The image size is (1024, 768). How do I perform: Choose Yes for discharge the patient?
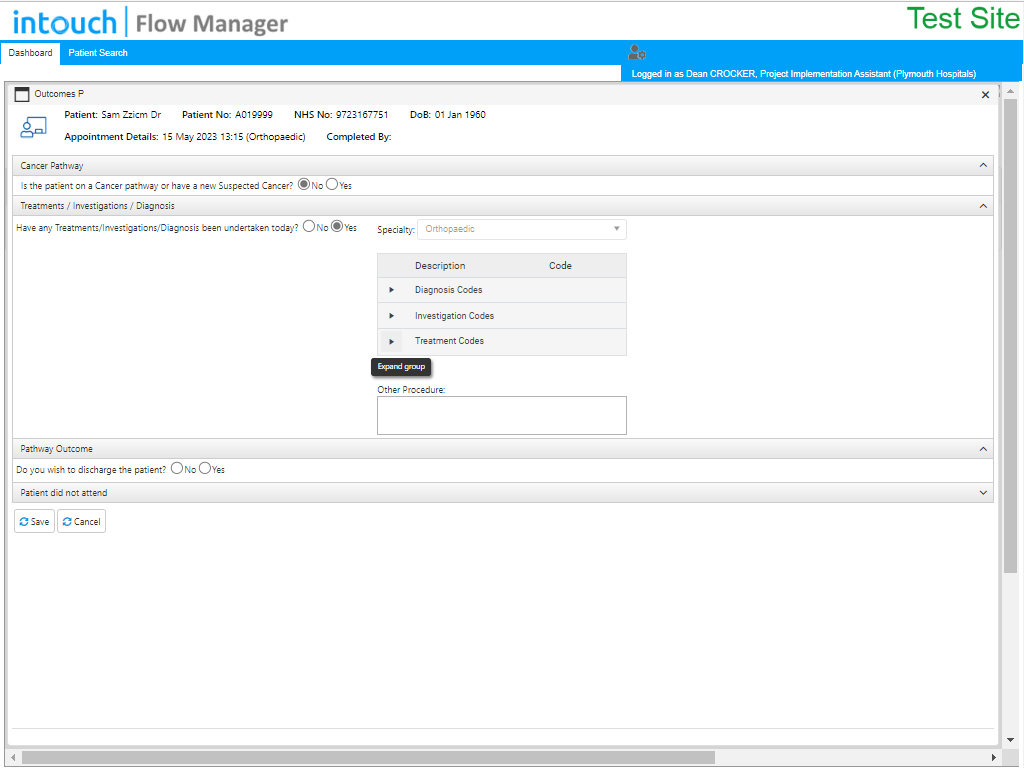(x=205, y=468)
